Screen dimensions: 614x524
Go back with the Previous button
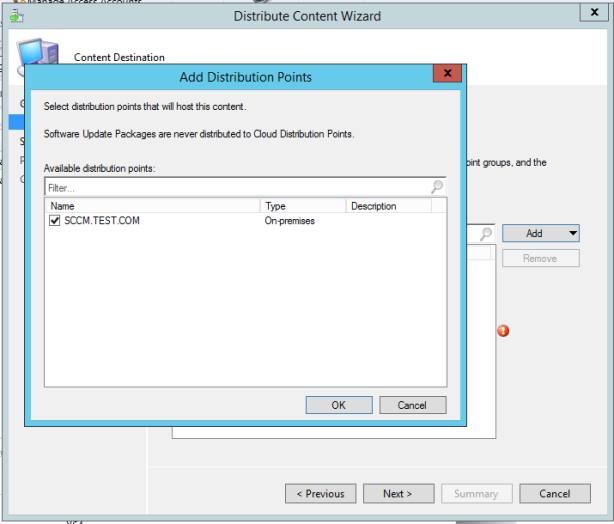pyautogui.click(x=321, y=493)
